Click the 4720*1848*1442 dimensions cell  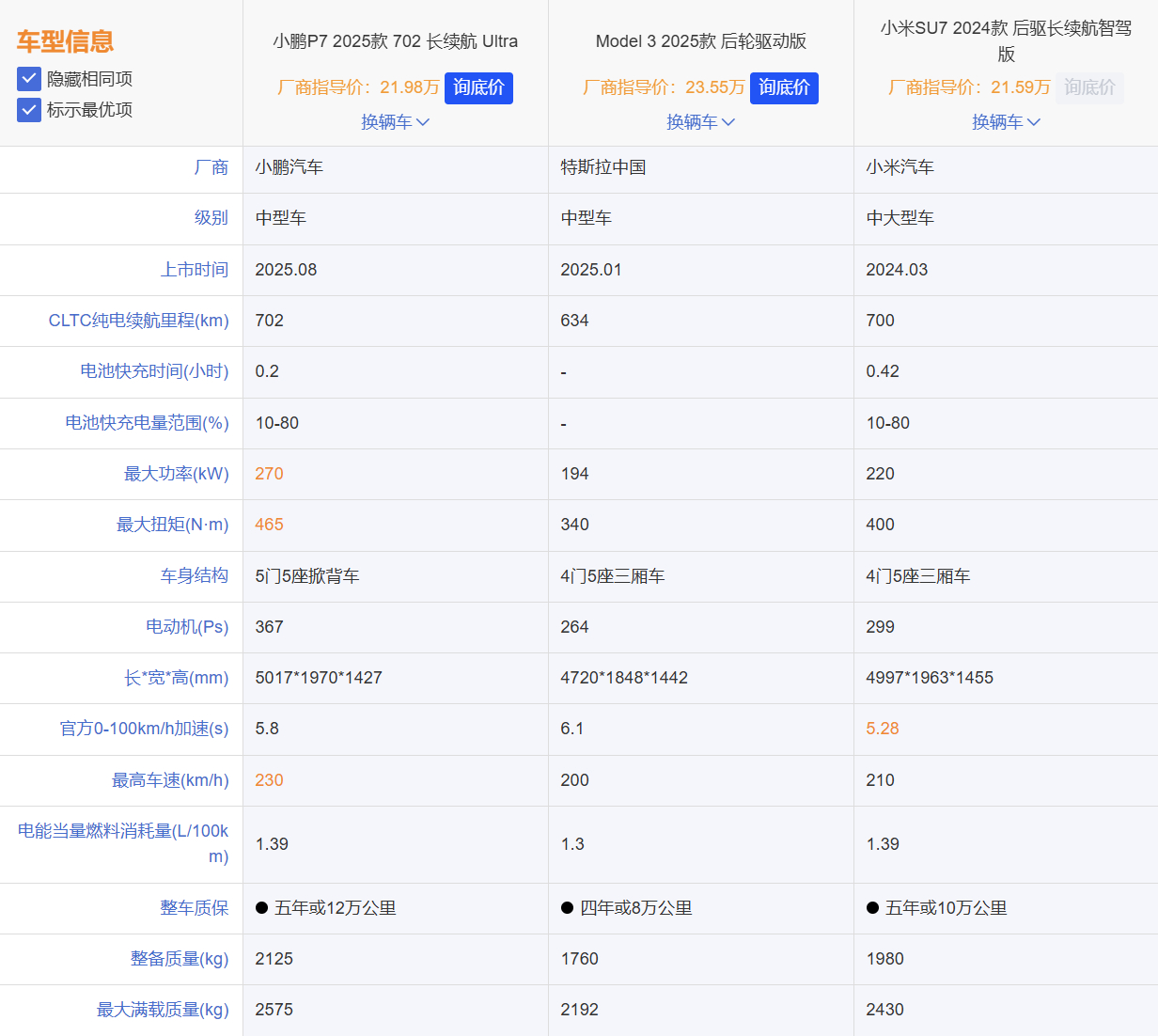tap(624, 678)
